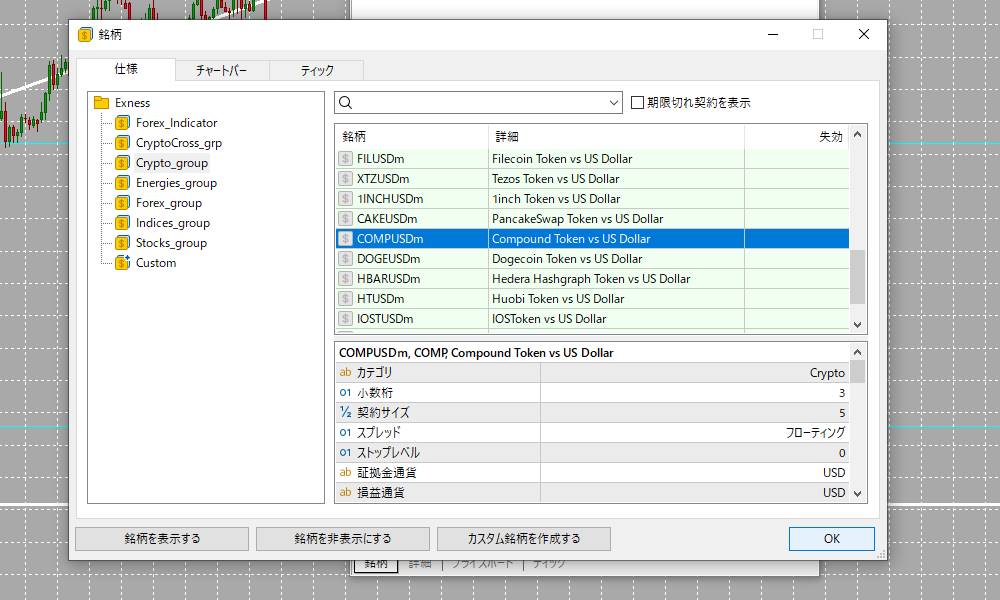Click the Forex_group dollar icon
The height and width of the screenshot is (600, 1000).
click(x=122, y=202)
